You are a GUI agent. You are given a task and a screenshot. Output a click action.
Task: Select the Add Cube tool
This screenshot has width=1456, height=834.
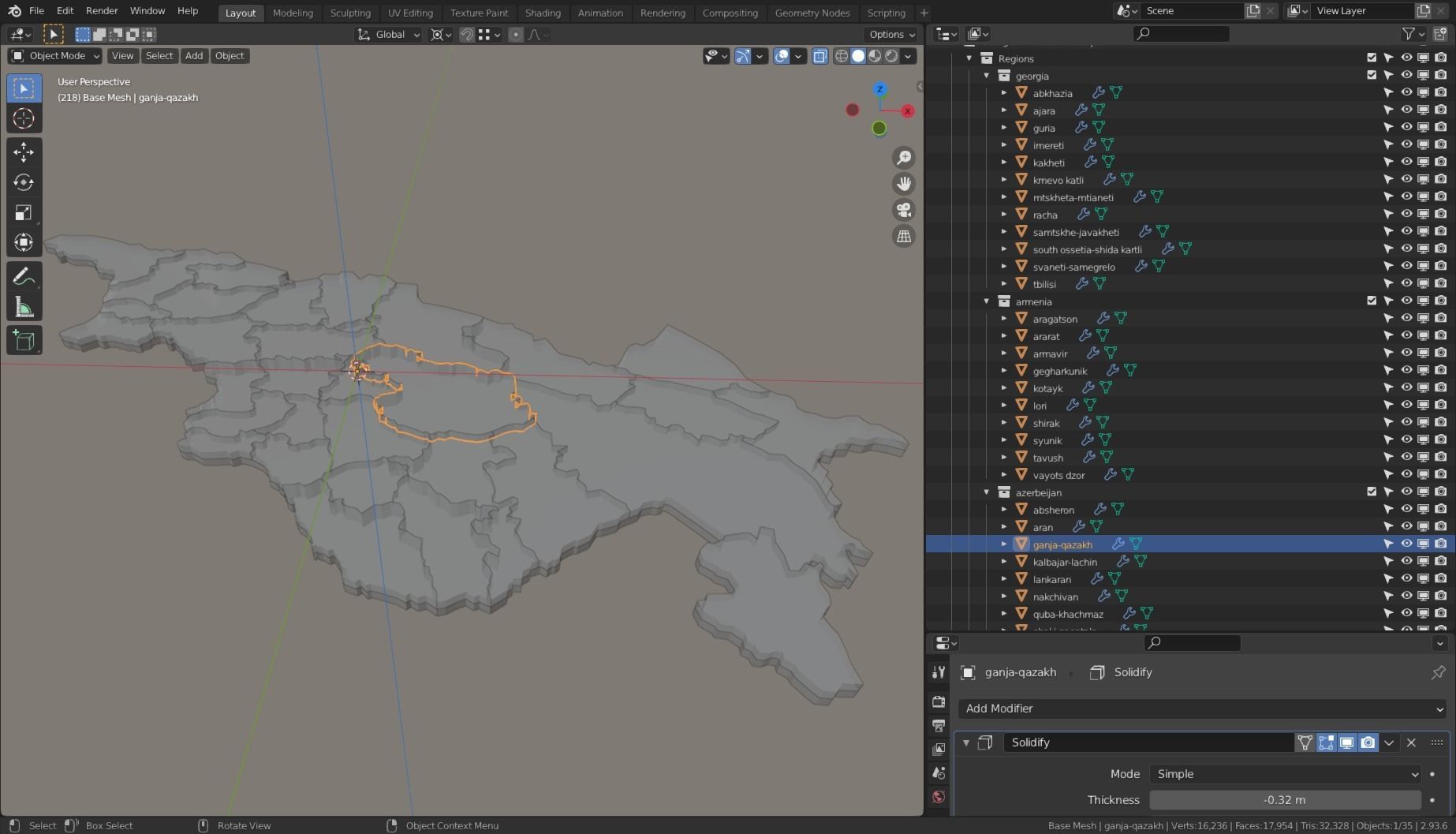tap(24, 341)
